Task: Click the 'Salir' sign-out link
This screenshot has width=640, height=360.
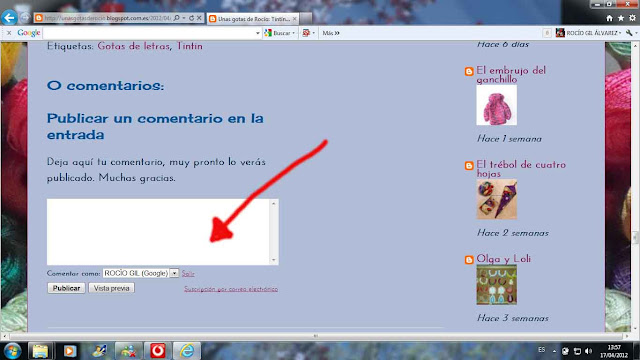Action: coord(188,273)
